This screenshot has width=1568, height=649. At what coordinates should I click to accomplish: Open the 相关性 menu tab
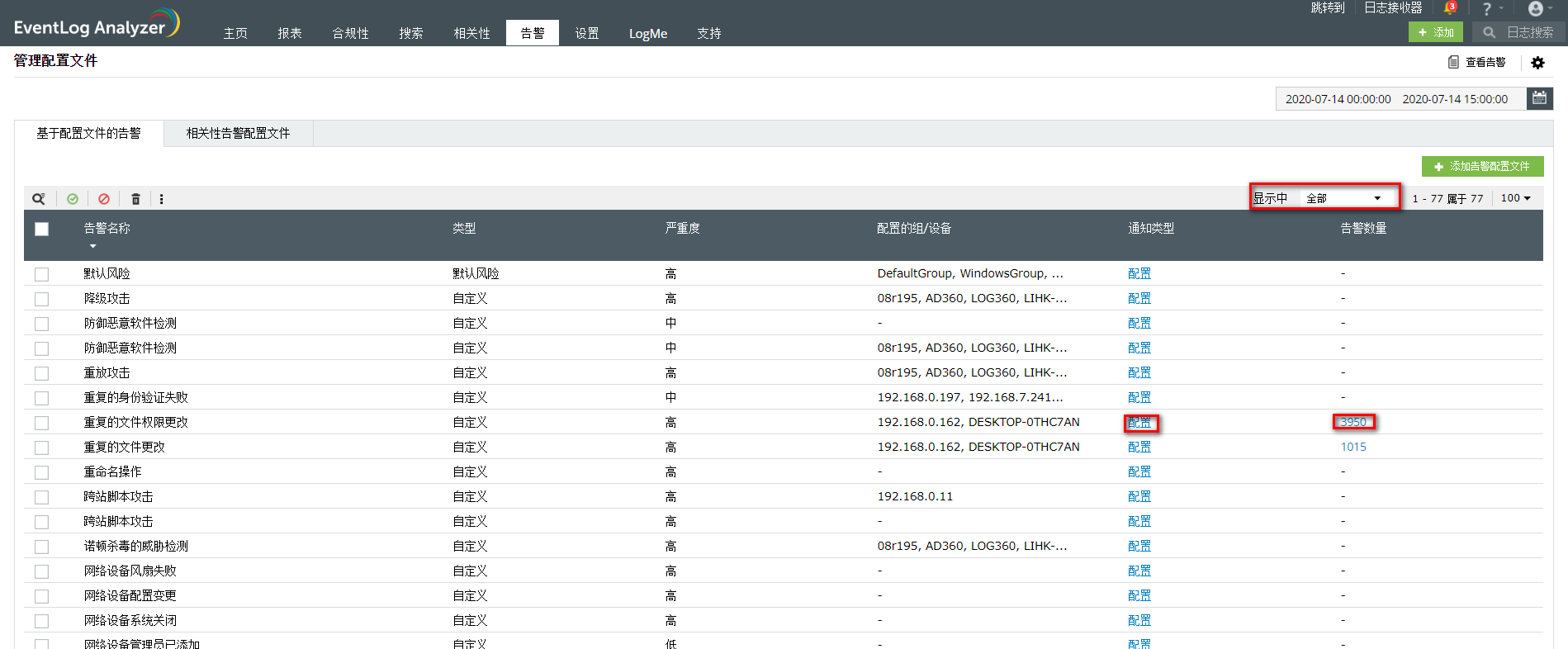pos(472,33)
